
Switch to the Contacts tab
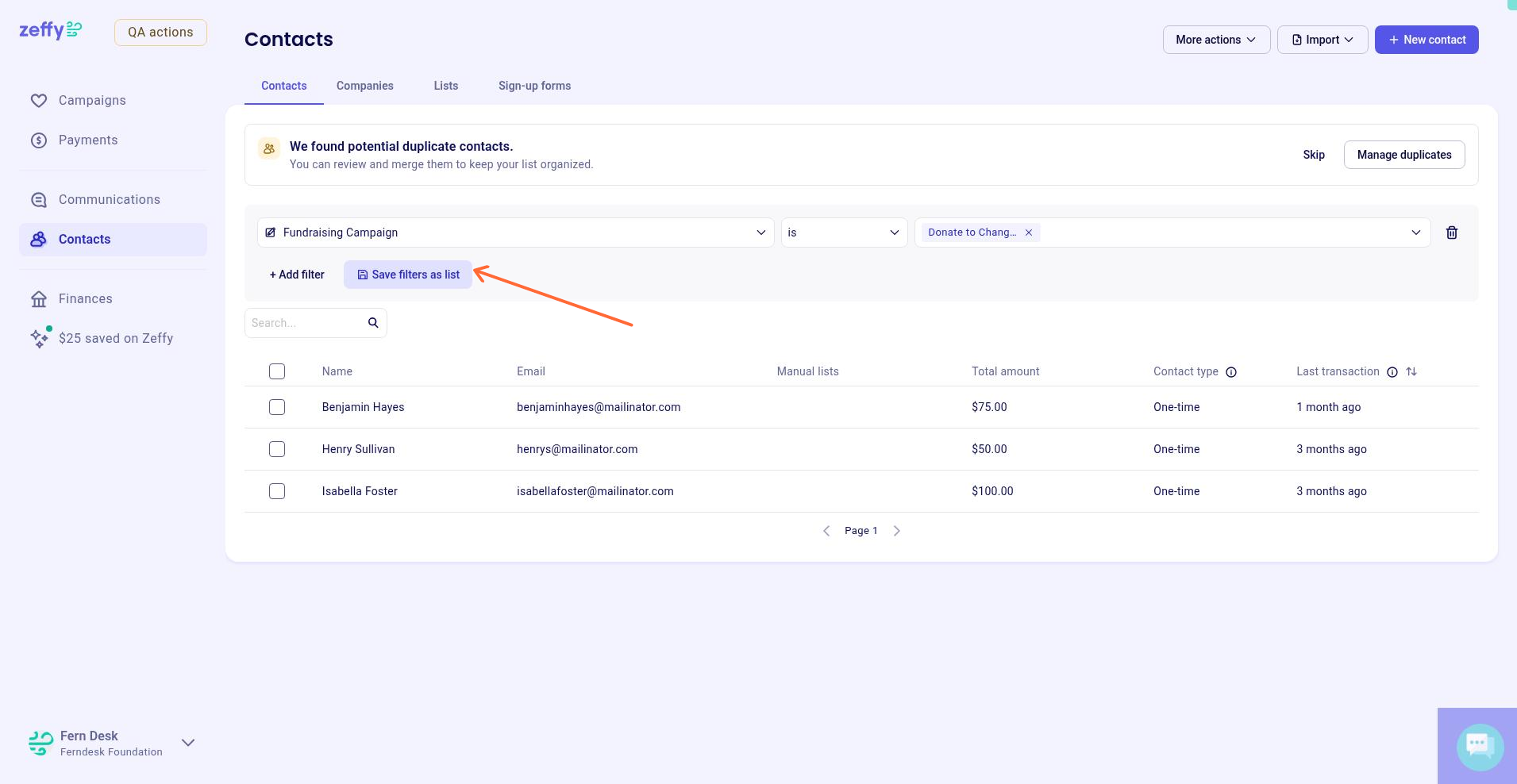284,86
